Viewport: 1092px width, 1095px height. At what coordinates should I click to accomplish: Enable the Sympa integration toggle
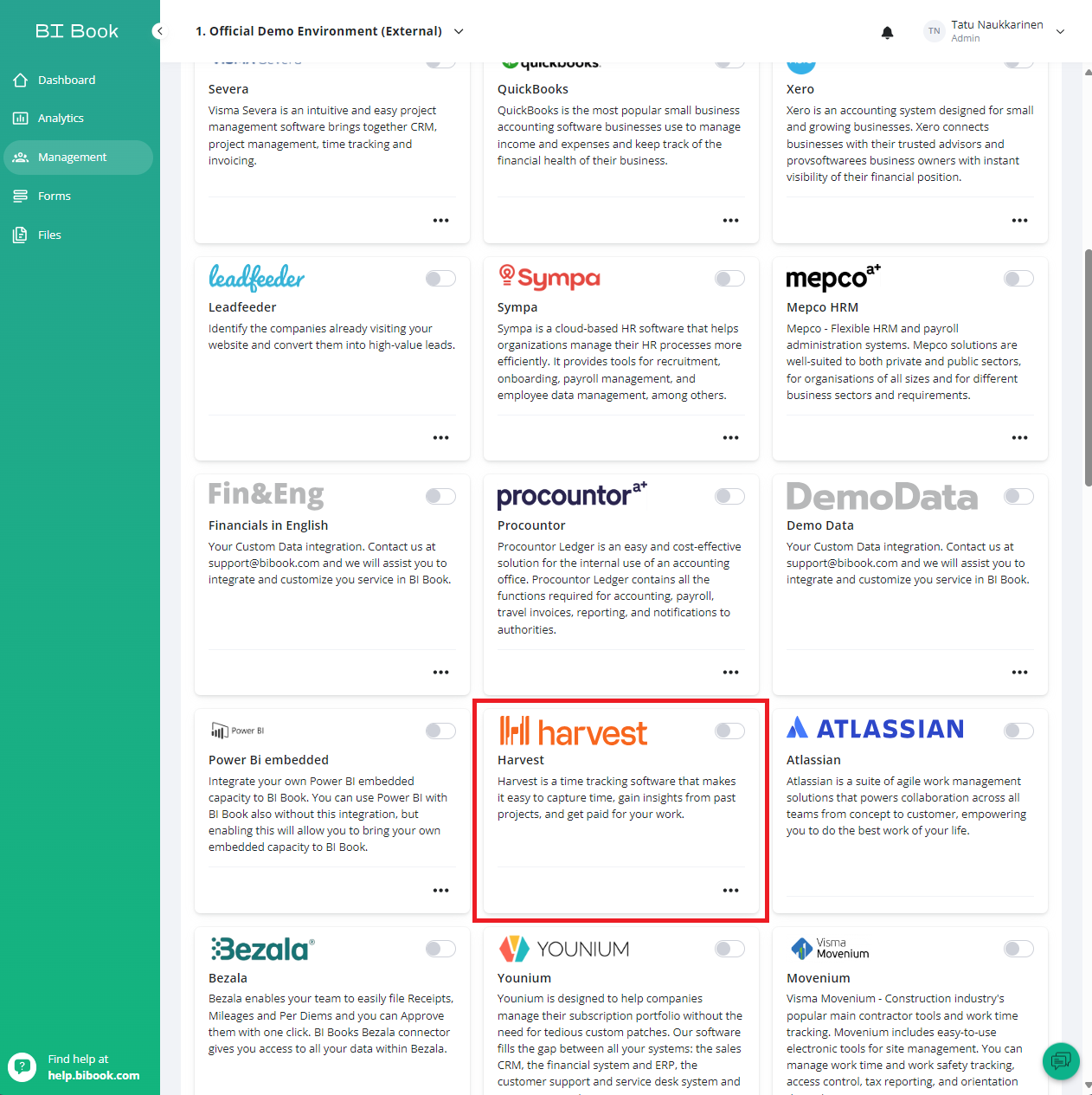(x=729, y=278)
